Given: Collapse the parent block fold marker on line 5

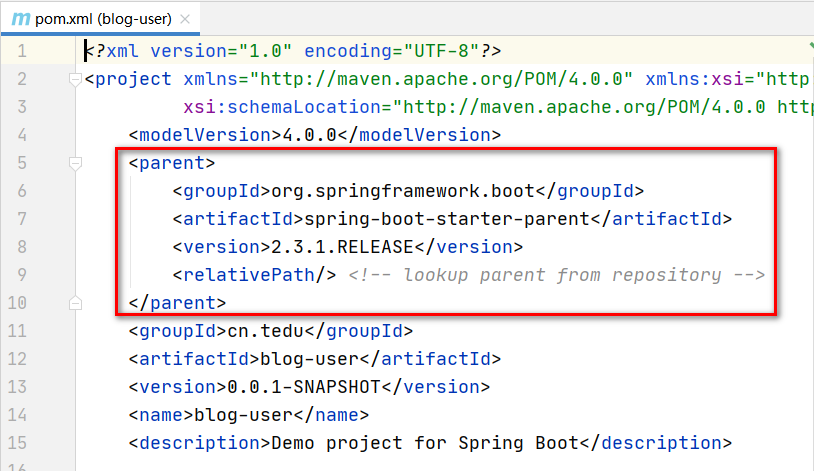Looking at the screenshot, I should pyautogui.click(x=75, y=164).
